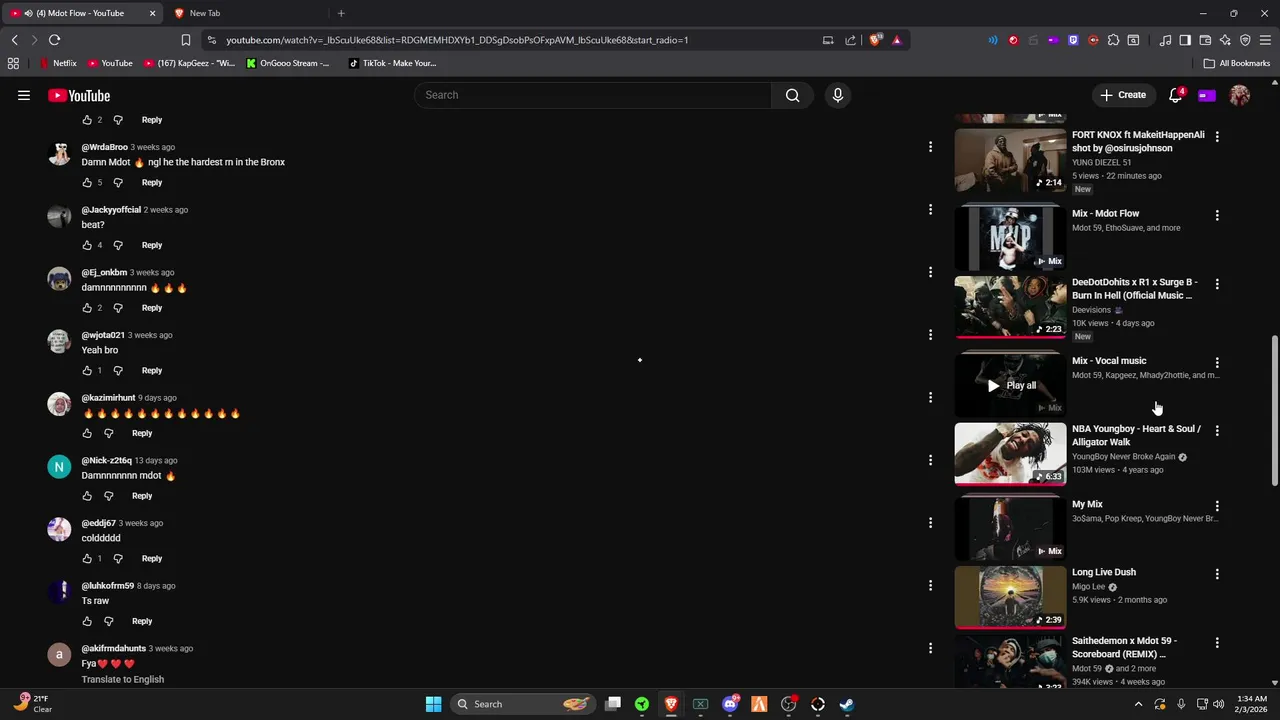Open options menu for @Ej_onkbm comment
This screenshot has height=720, width=1280.
click(930, 272)
